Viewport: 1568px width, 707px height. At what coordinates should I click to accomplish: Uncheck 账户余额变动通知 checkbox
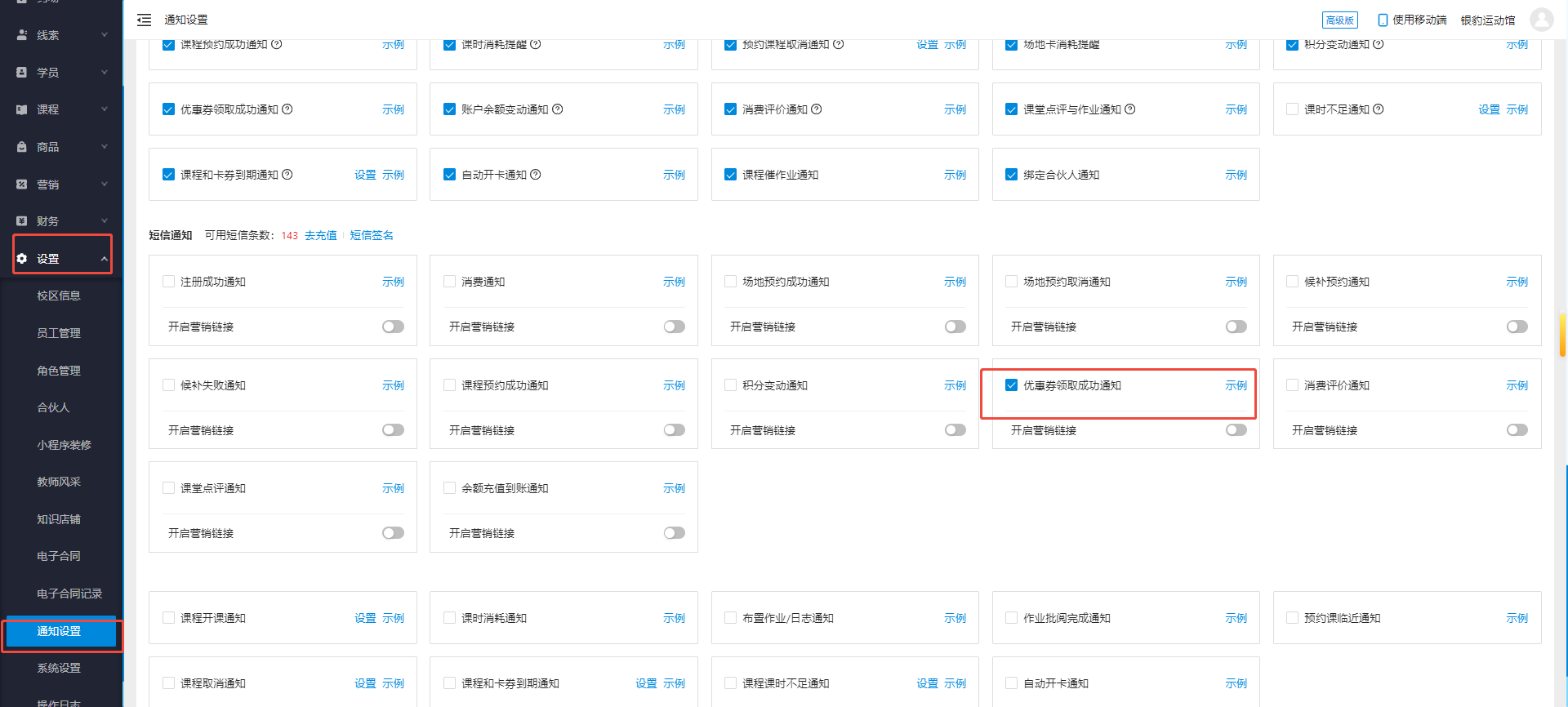coord(449,109)
